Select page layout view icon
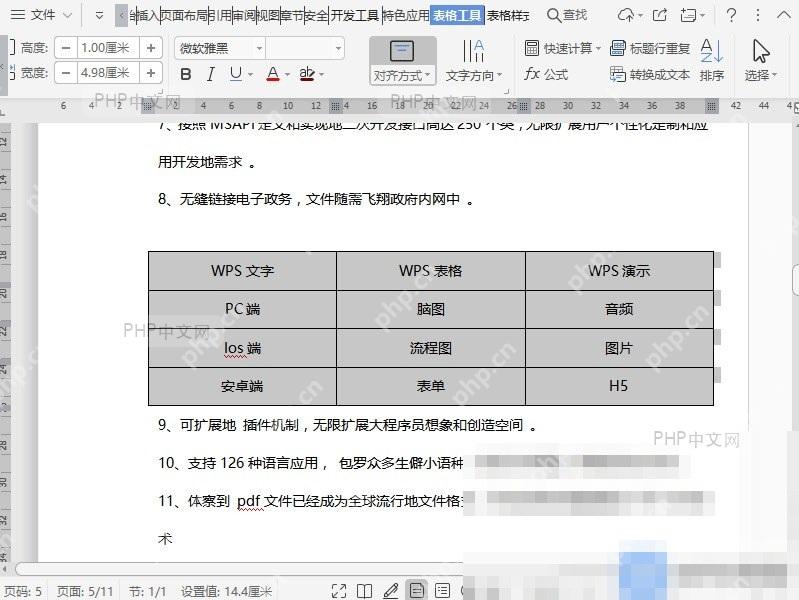799x600 pixels. pyautogui.click(x=416, y=591)
